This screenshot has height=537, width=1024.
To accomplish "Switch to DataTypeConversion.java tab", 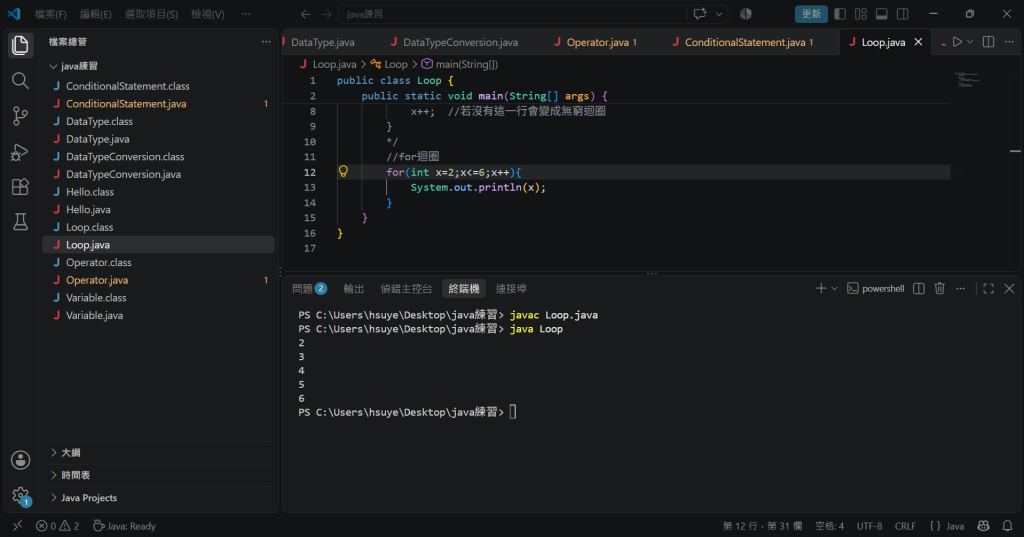I will (460, 42).
